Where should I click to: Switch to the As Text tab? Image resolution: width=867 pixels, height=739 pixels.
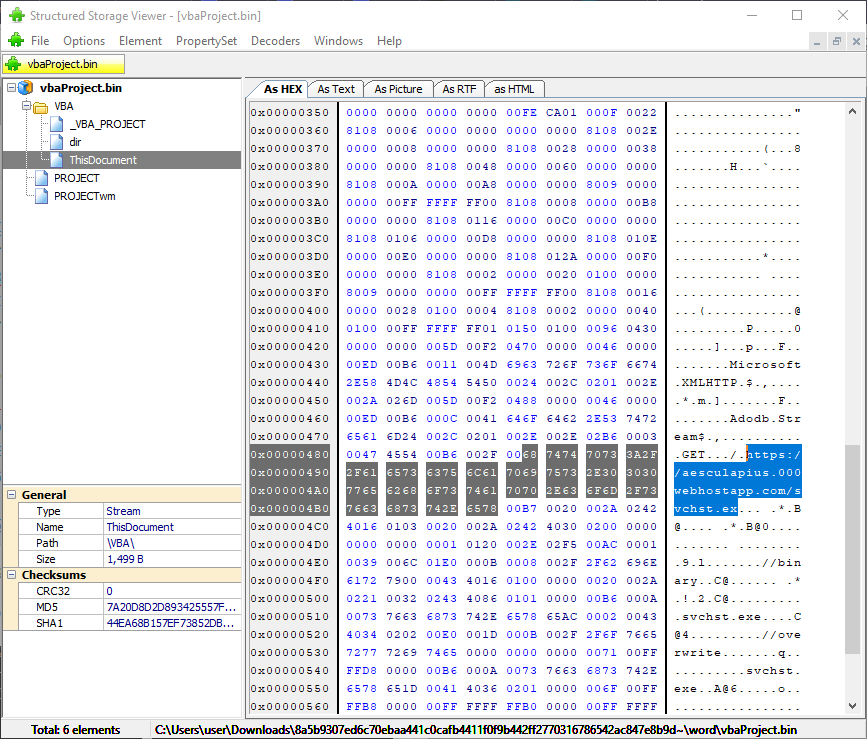pos(336,89)
